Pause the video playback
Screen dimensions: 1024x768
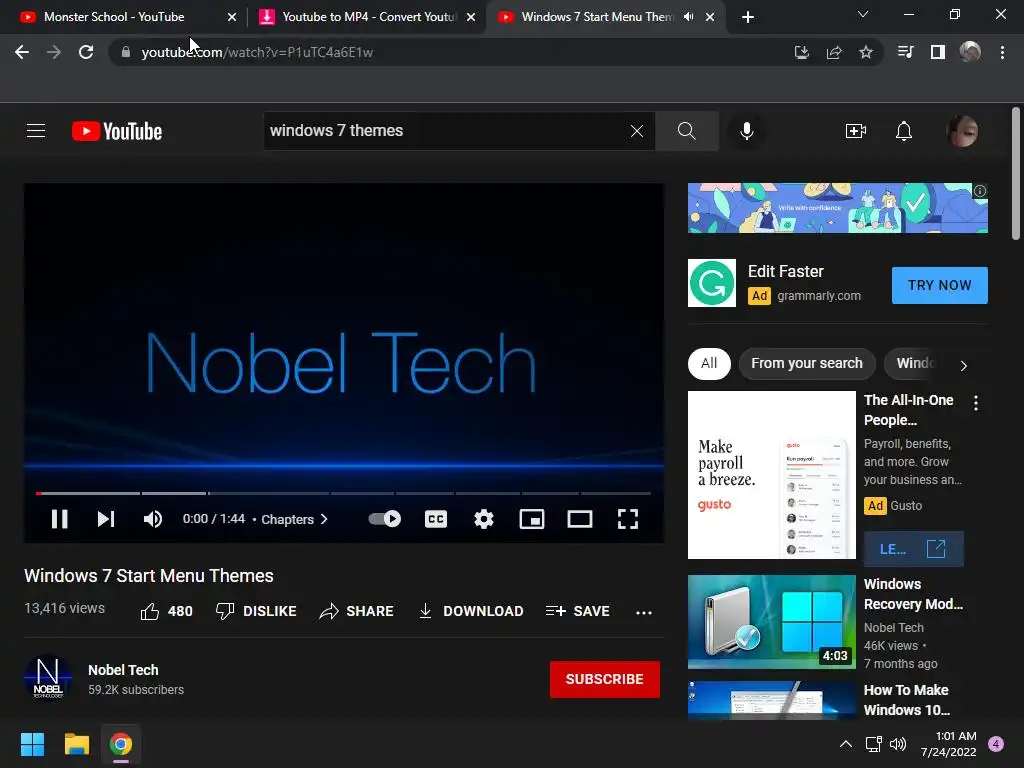point(59,519)
